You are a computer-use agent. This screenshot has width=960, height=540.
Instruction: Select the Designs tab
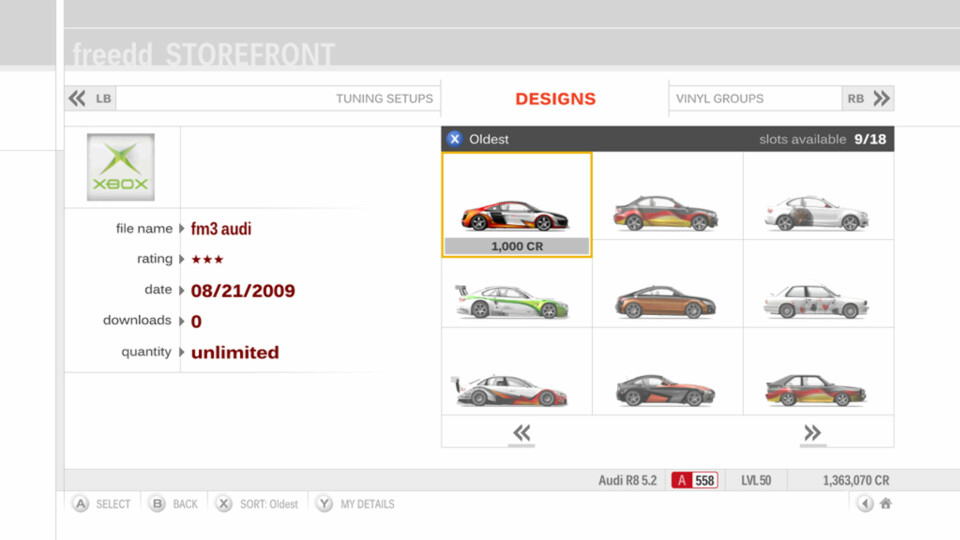click(555, 99)
